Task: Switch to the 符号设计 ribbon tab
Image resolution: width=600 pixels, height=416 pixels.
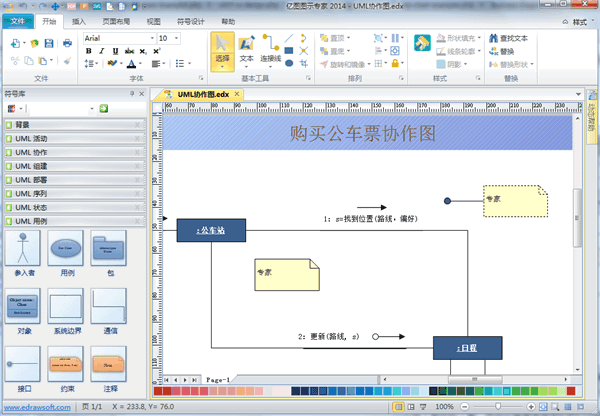Action: point(191,21)
